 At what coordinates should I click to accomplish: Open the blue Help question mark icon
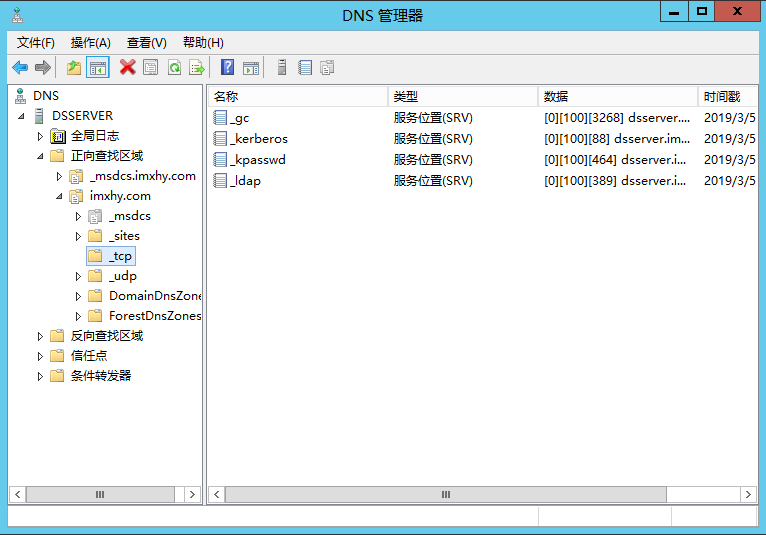pos(227,67)
